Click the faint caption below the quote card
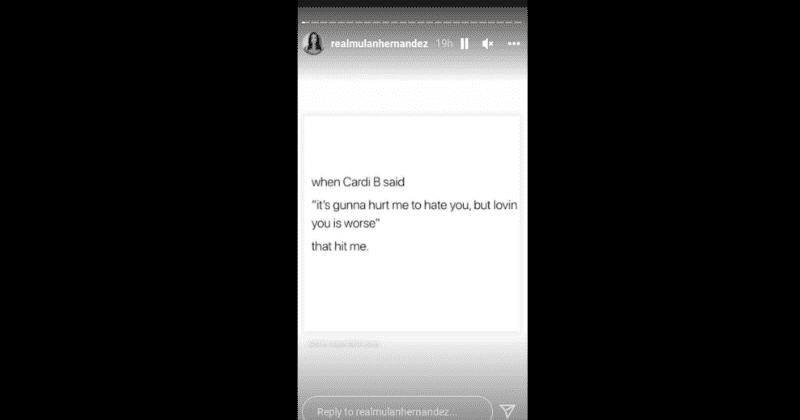The image size is (800, 420). pyautogui.click(x=344, y=344)
